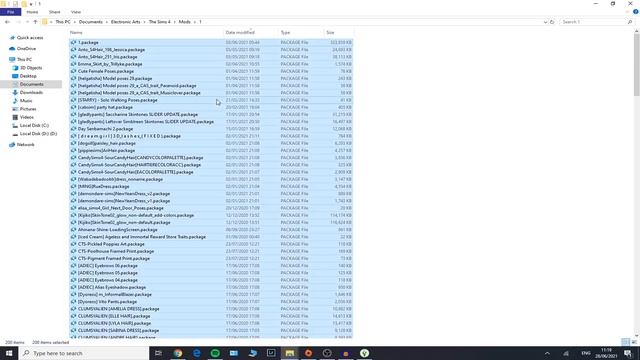
Task: Switch to details view layout icon
Action: pos(625,342)
